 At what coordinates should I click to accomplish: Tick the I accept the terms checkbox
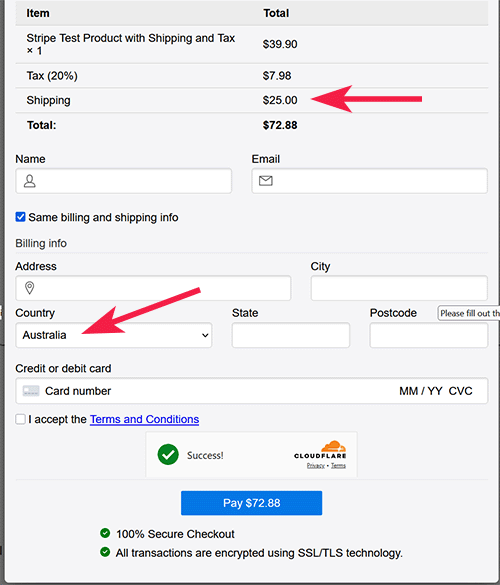click(20, 419)
